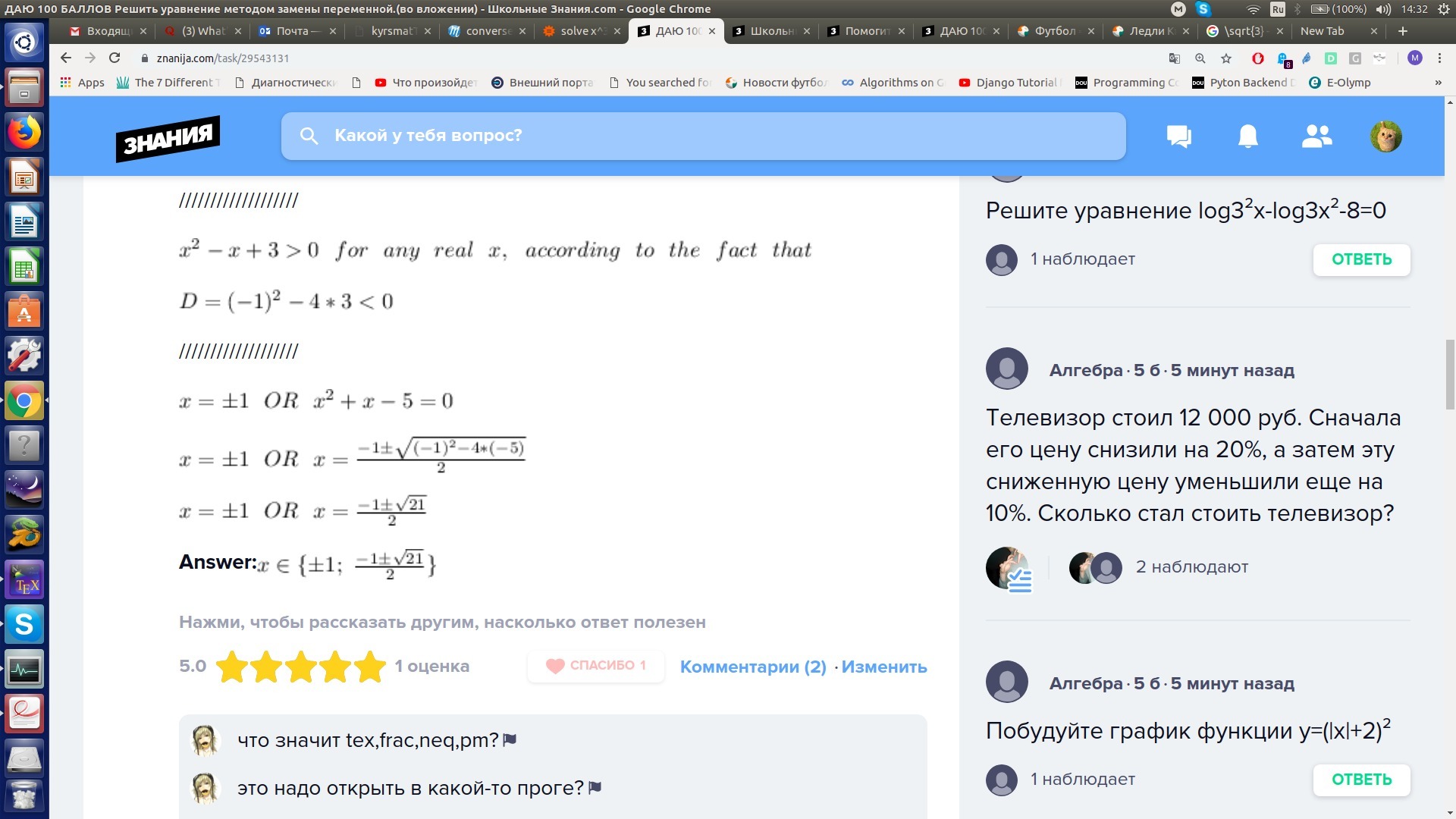Open Комментарии (2) link
This screenshot has width=1456, height=819.
pos(752,667)
